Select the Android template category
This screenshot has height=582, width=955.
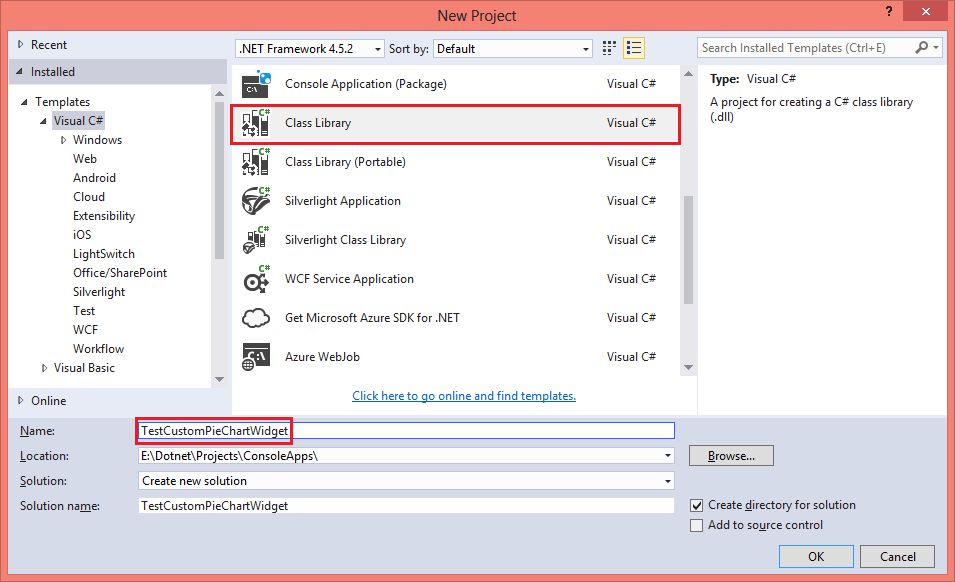[94, 178]
